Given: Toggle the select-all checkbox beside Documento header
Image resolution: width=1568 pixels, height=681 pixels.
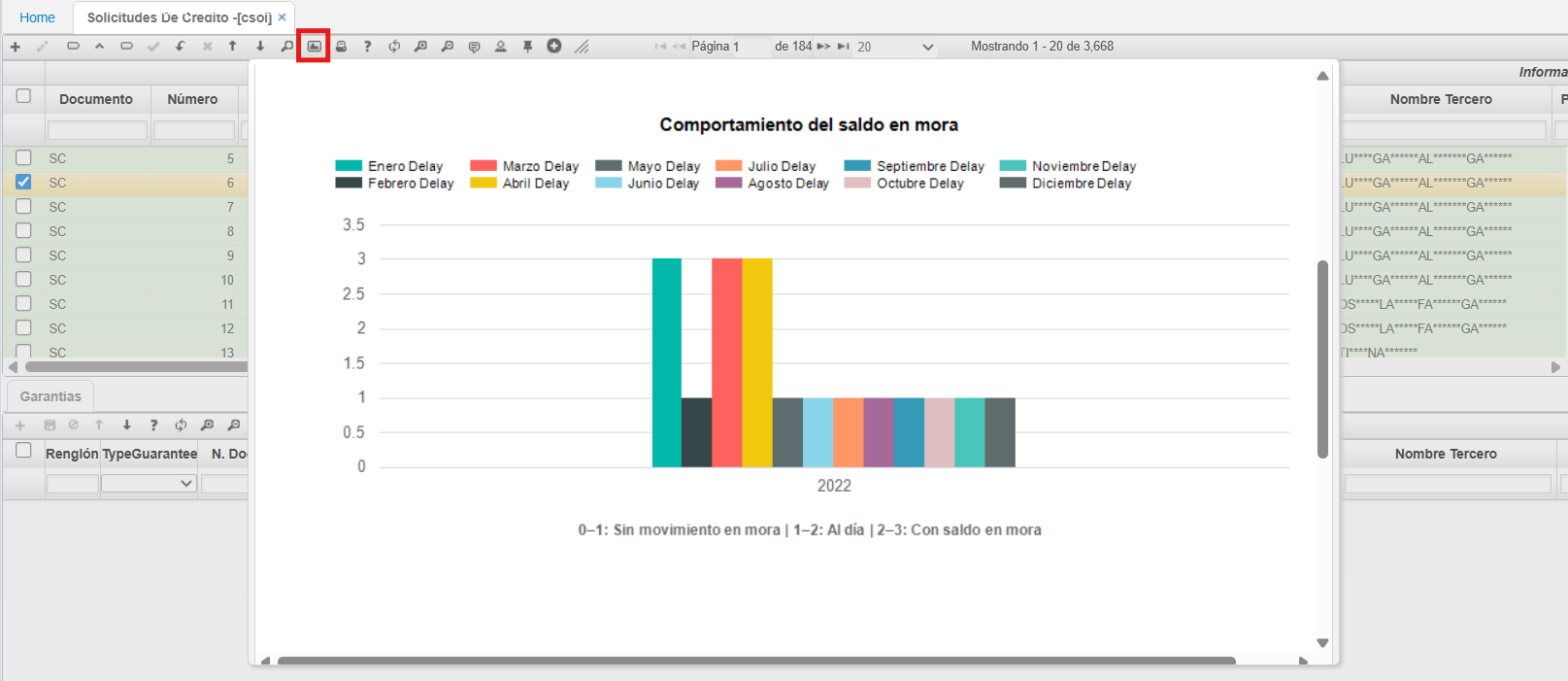Looking at the screenshot, I should click(x=23, y=96).
